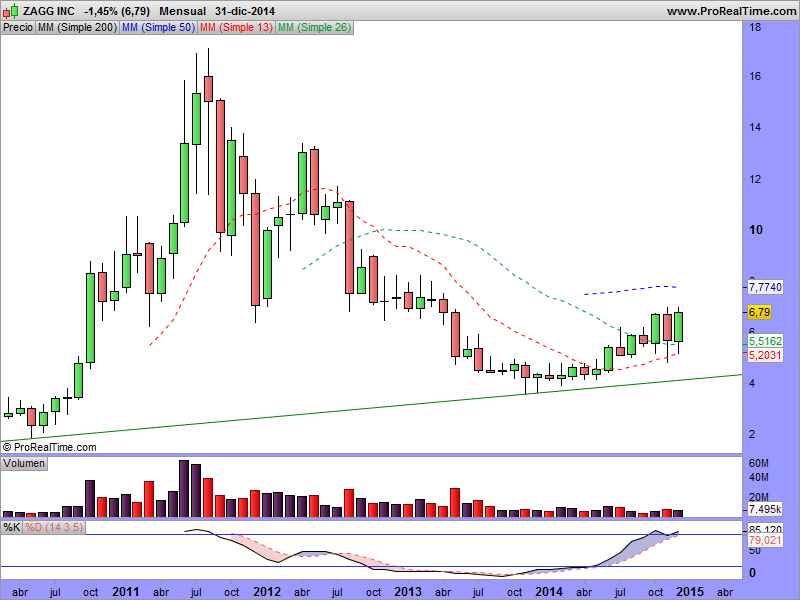Click the 20M volume axis label

(x=759, y=497)
